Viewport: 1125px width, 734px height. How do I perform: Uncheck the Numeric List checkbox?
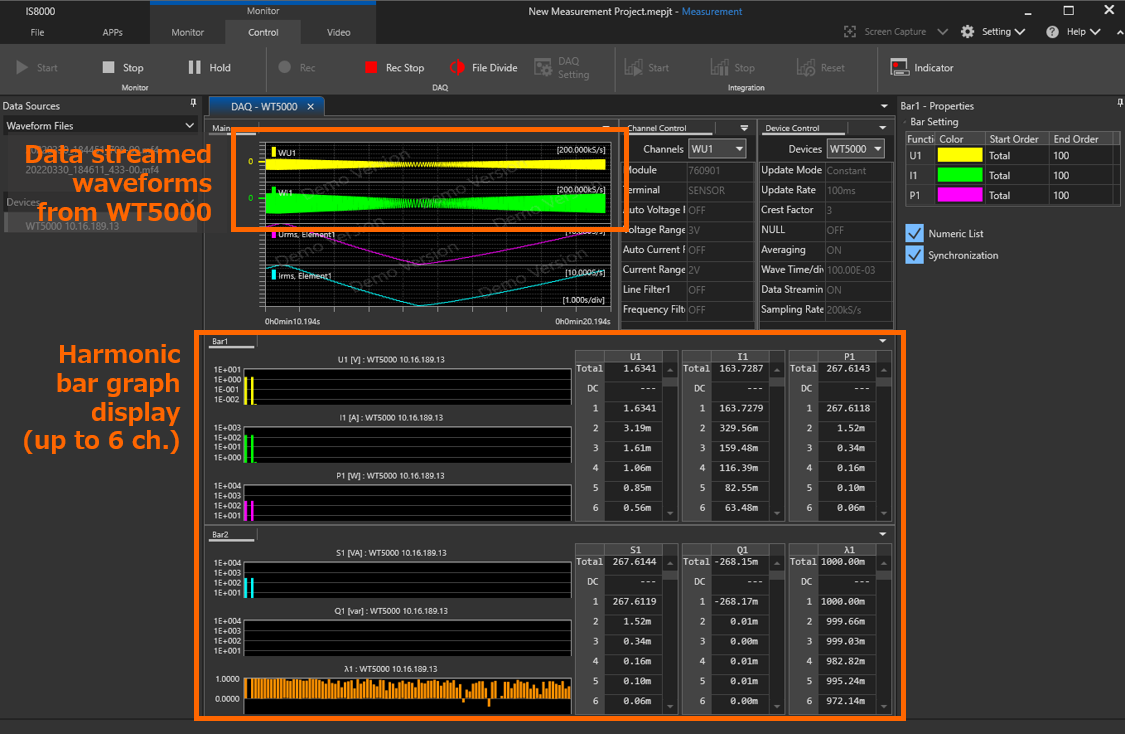(914, 233)
